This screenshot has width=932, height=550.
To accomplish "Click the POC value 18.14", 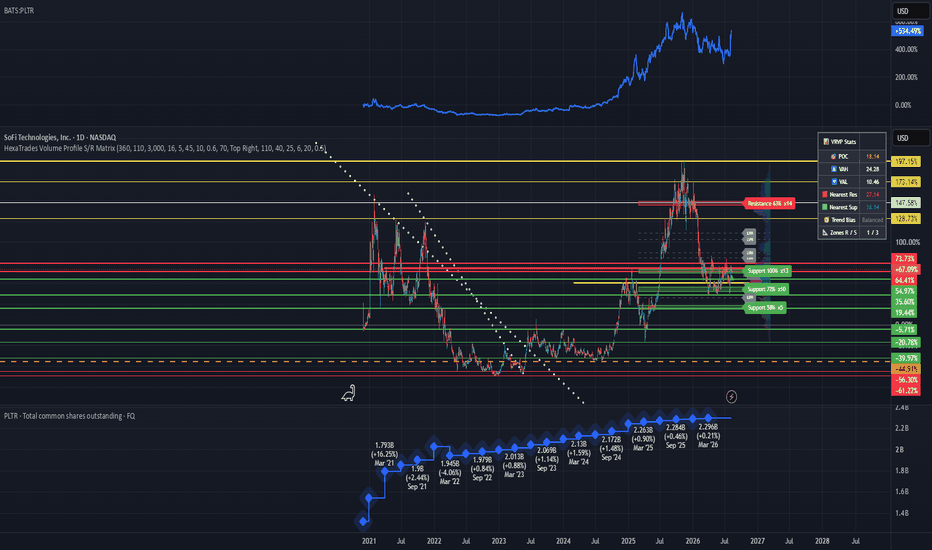I will tap(872, 156).
